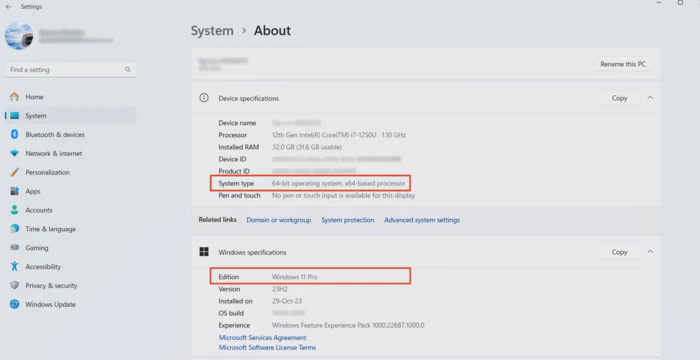Copy the Windows specifications

pyautogui.click(x=619, y=252)
